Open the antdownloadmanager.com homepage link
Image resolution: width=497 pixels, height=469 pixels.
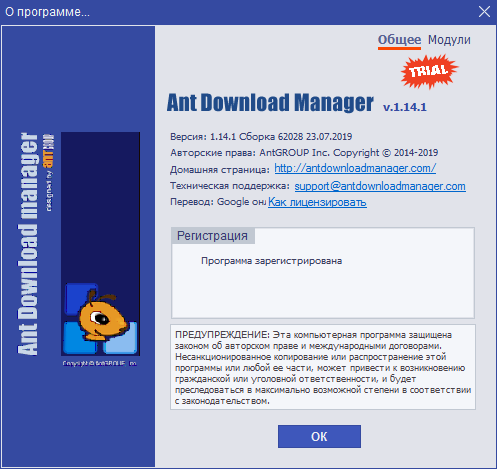[355, 168]
